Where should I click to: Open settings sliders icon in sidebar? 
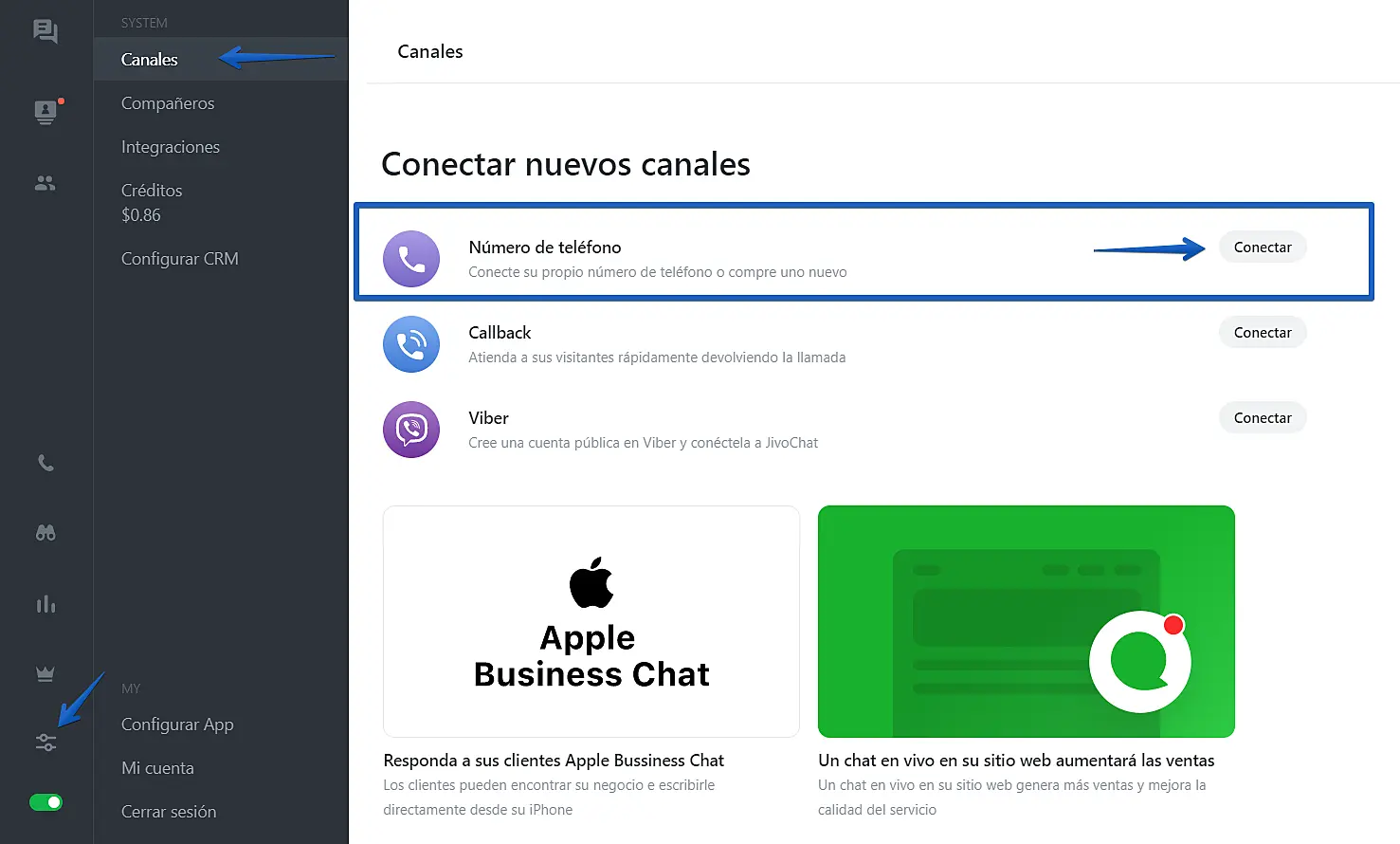(45, 743)
